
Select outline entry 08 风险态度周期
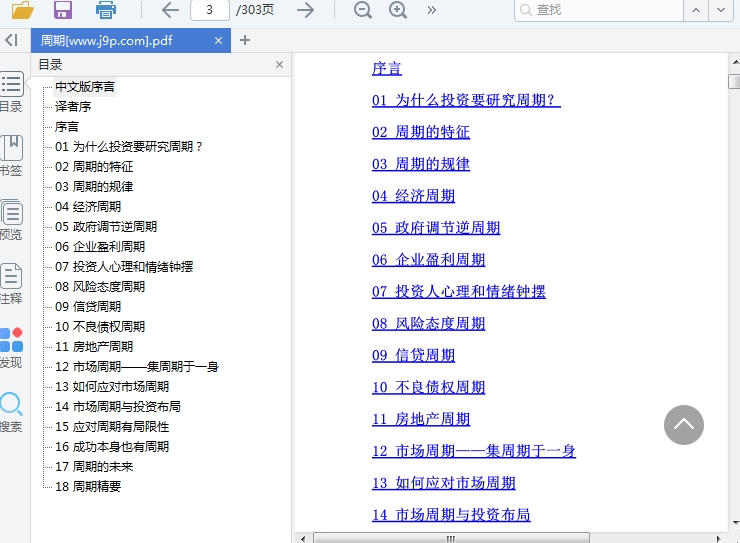(100, 287)
